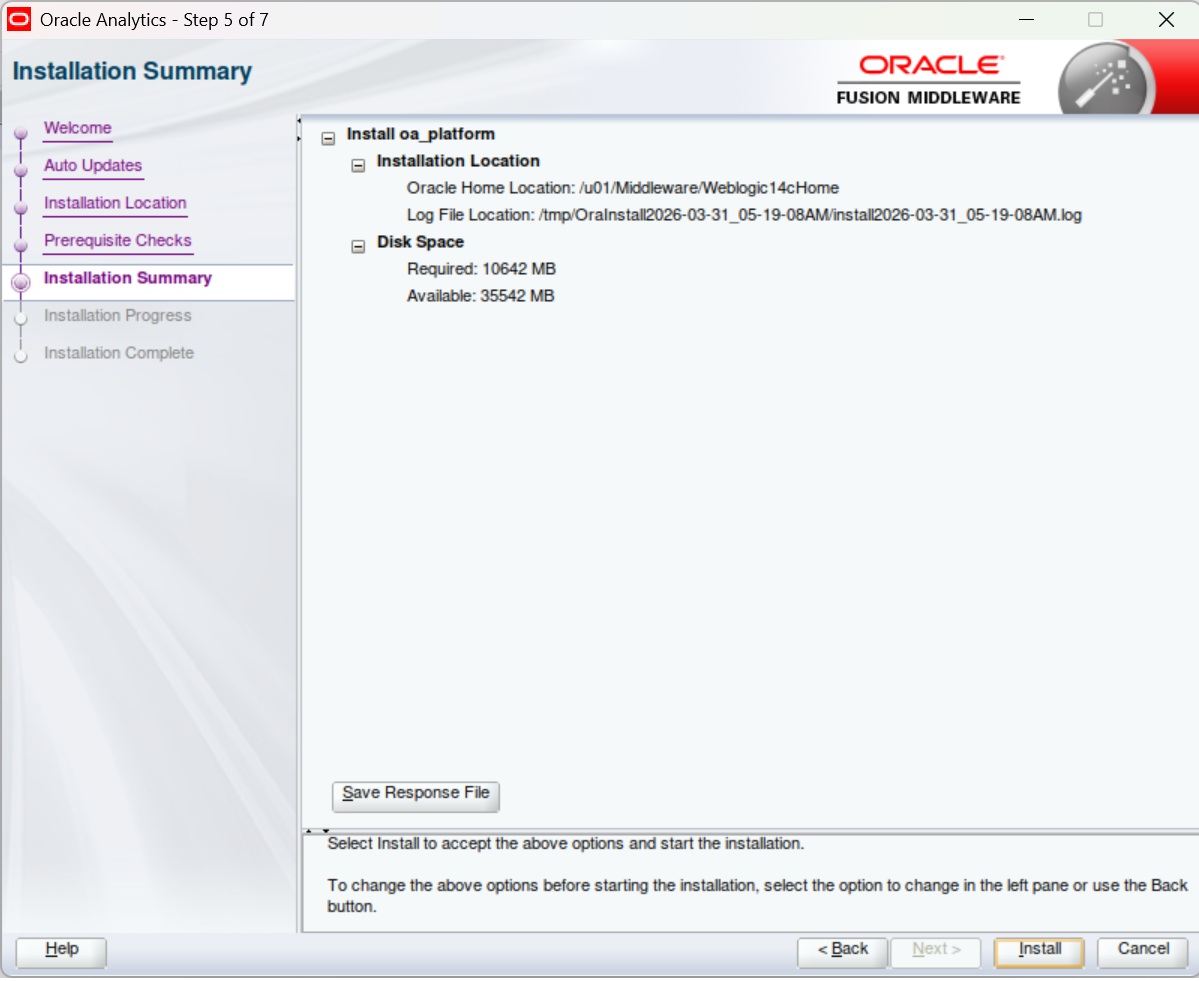Screen dimensions: 1199x981
Task: Minimize the Oracle Analytics installer window
Action: pyautogui.click(x=1026, y=19)
